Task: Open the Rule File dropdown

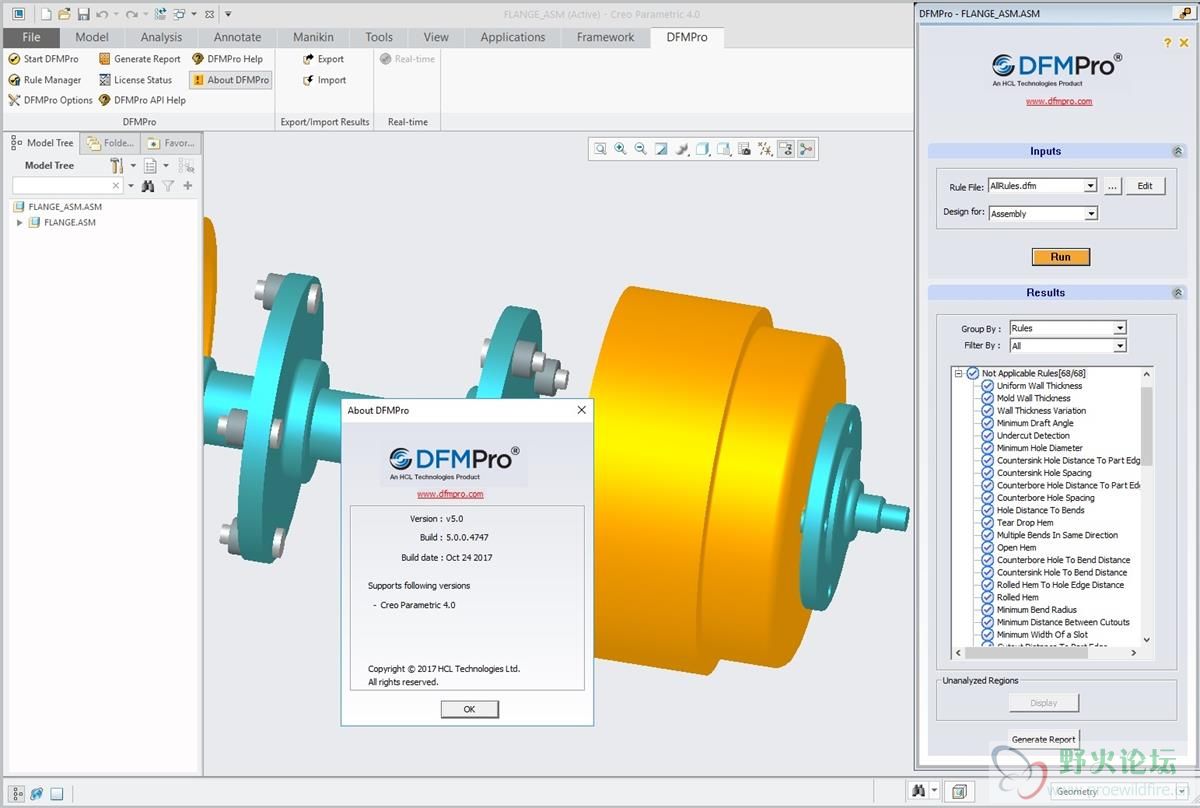Action: [x=1091, y=186]
